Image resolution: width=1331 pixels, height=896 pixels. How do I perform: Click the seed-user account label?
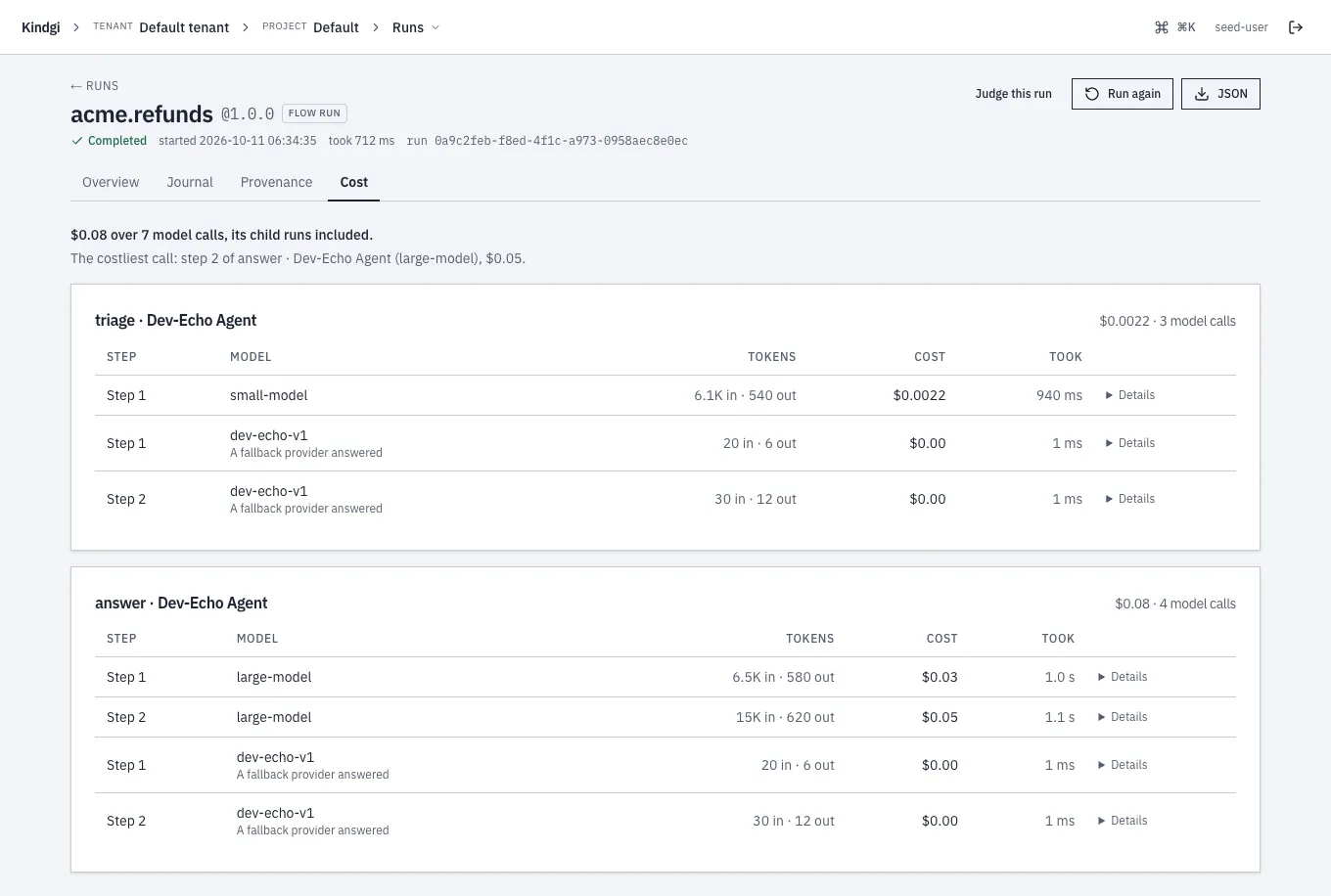pos(1241,27)
